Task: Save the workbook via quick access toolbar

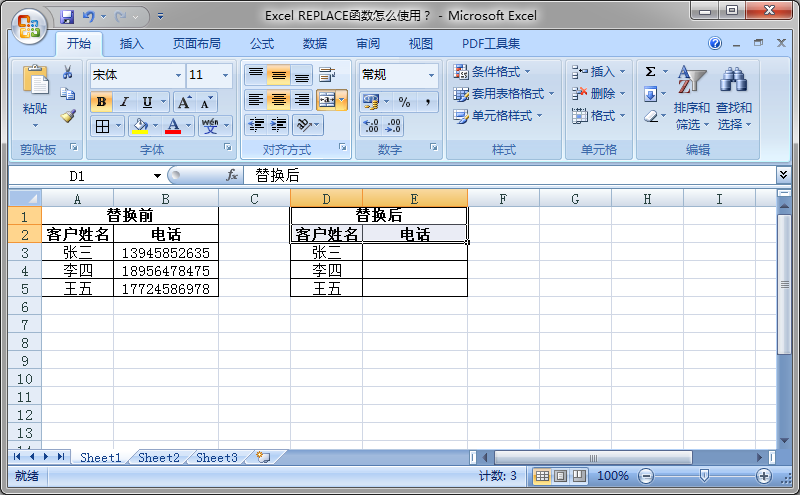Action: pos(67,16)
